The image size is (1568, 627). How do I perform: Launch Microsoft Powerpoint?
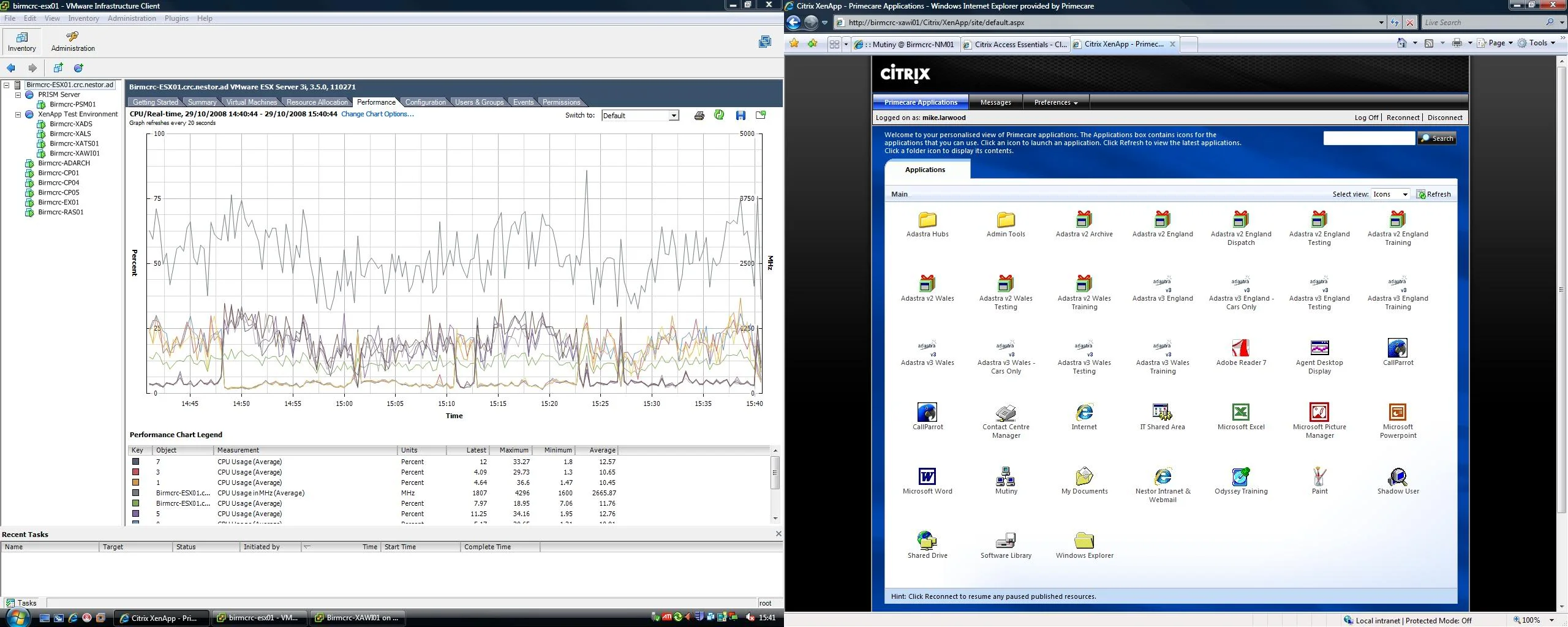pyautogui.click(x=1398, y=421)
